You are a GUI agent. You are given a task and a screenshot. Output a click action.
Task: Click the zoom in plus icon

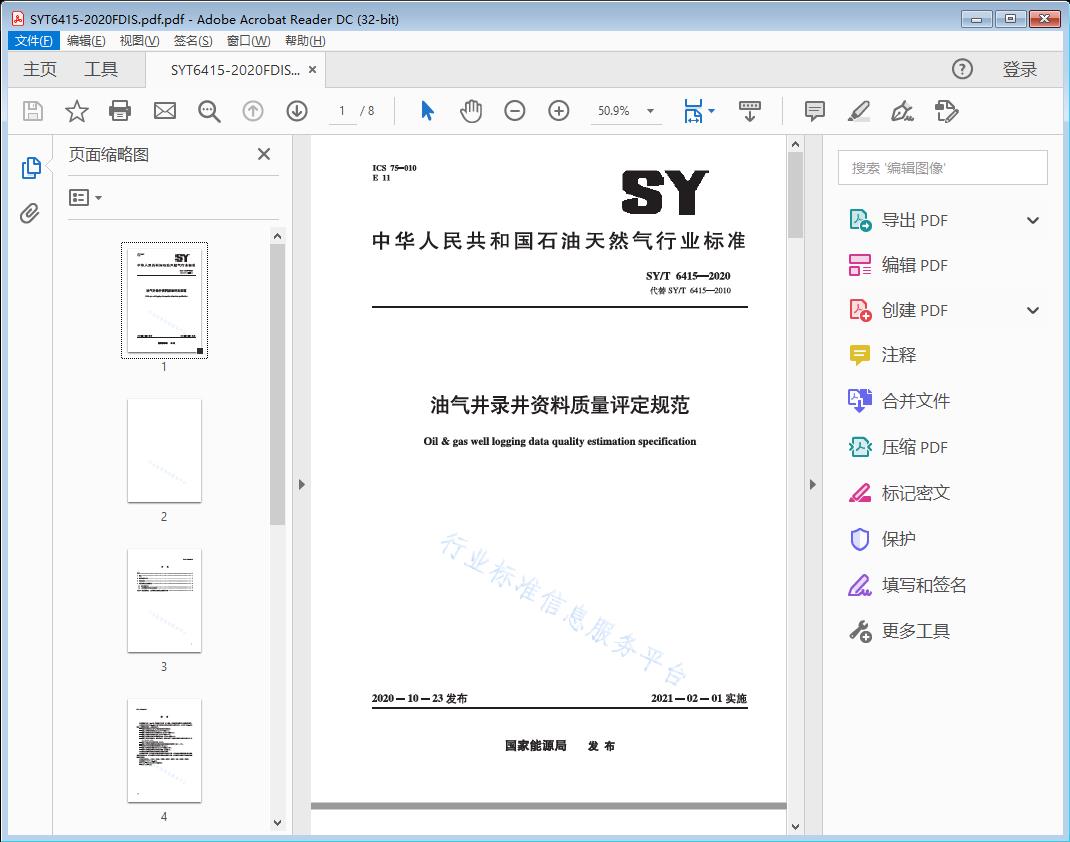click(559, 111)
